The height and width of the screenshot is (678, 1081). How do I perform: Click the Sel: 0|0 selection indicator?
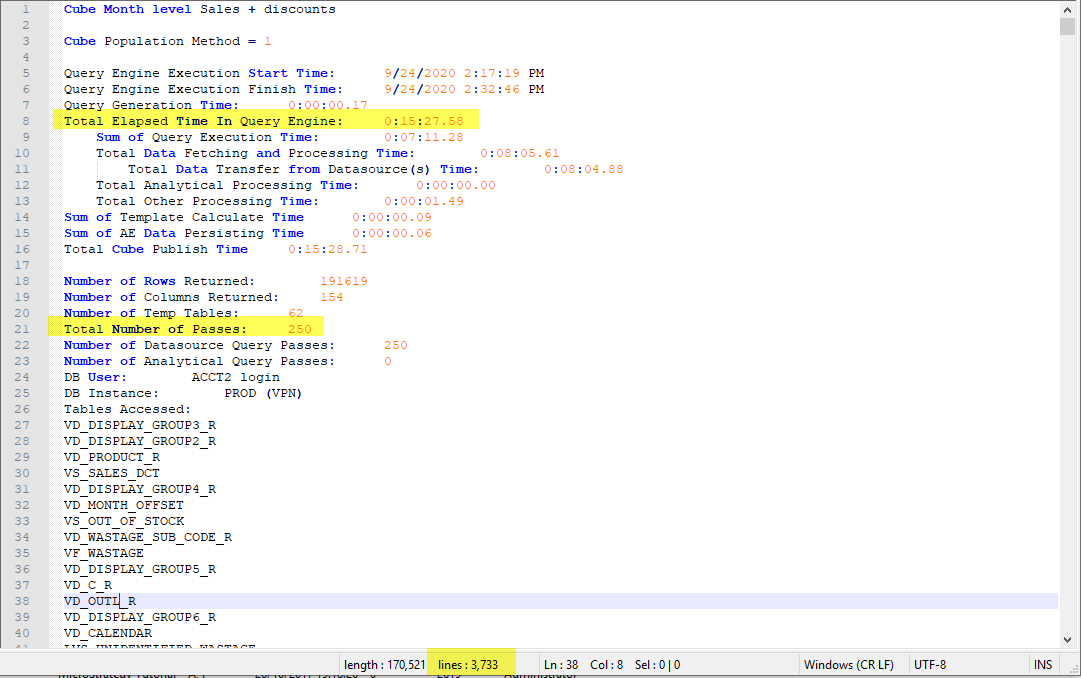click(x=655, y=664)
